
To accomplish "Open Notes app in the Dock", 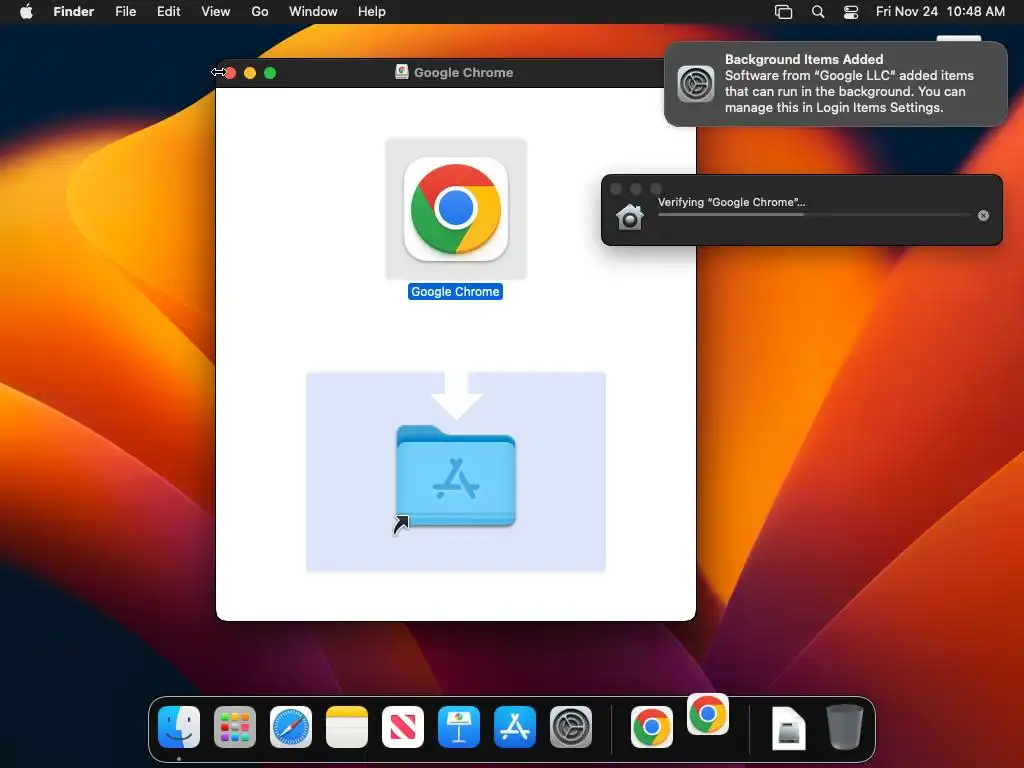I will (347, 727).
